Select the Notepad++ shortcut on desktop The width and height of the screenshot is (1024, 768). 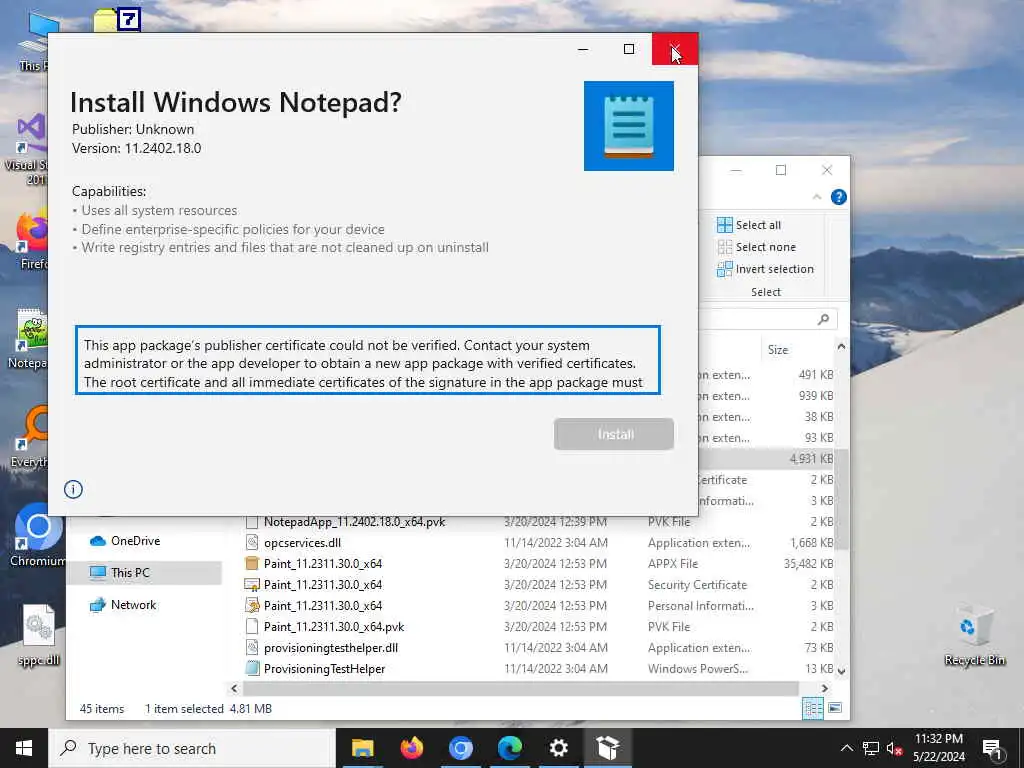28,338
